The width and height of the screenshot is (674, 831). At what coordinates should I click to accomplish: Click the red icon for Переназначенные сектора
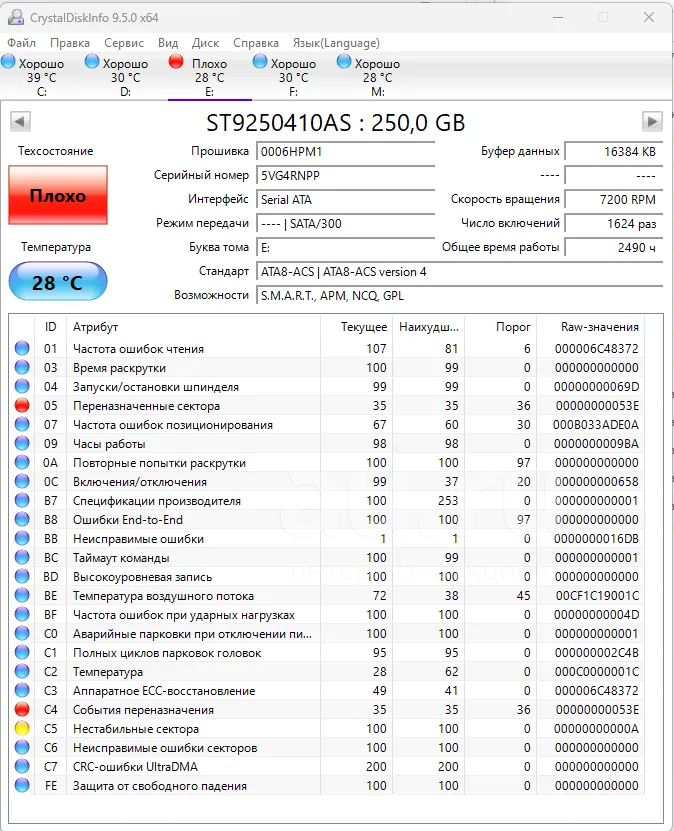[x=22, y=405]
